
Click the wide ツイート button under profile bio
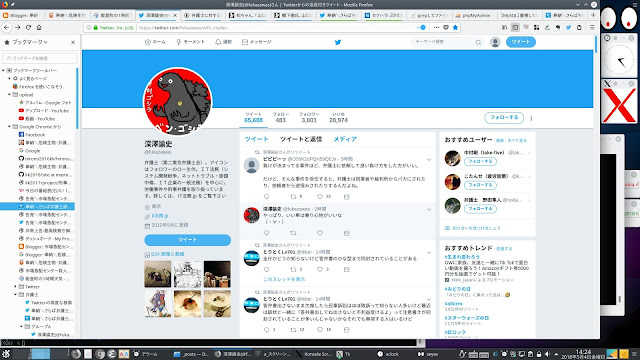(187, 240)
